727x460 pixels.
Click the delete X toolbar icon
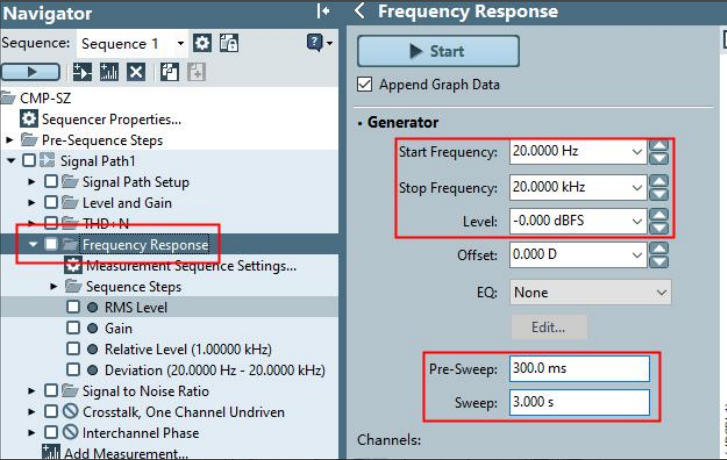point(136,72)
